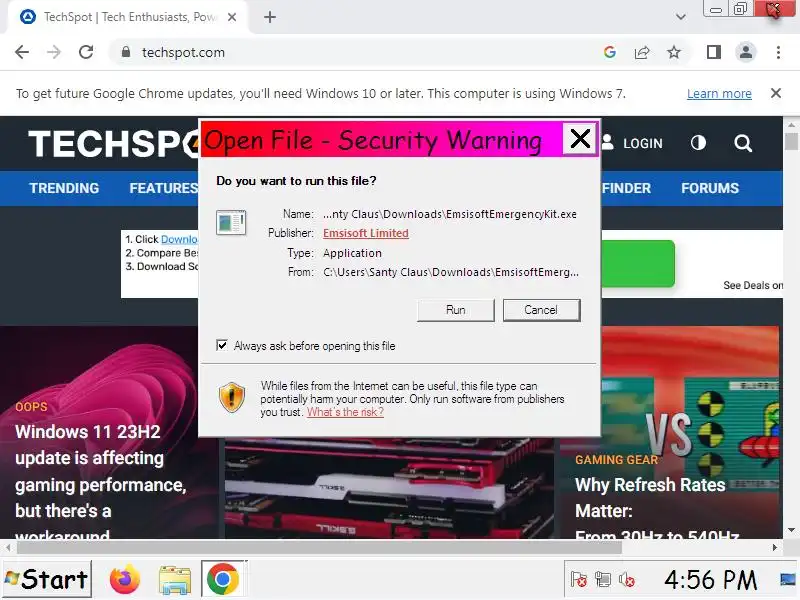Click the horizontal scrollbar left arrow
The width and height of the screenshot is (800, 600).
pyautogui.click(x=8, y=547)
